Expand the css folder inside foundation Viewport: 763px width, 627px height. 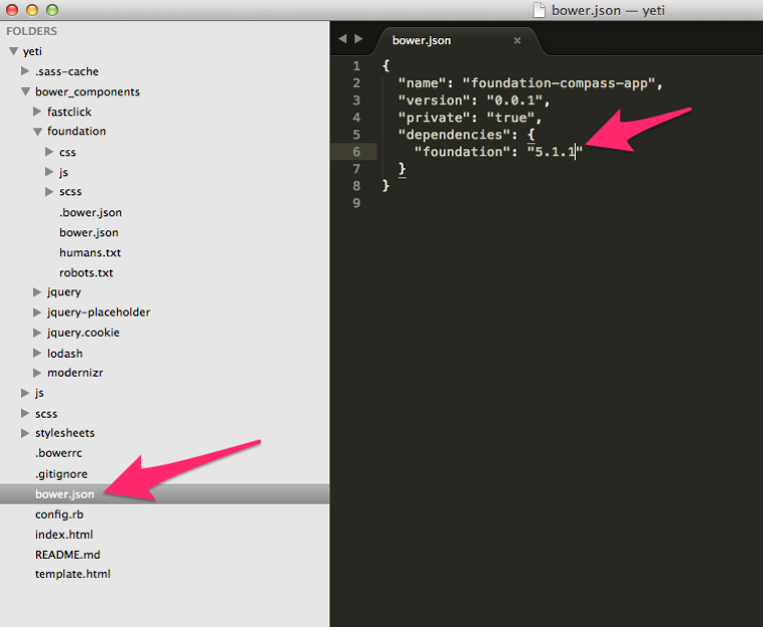tap(49, 152)
